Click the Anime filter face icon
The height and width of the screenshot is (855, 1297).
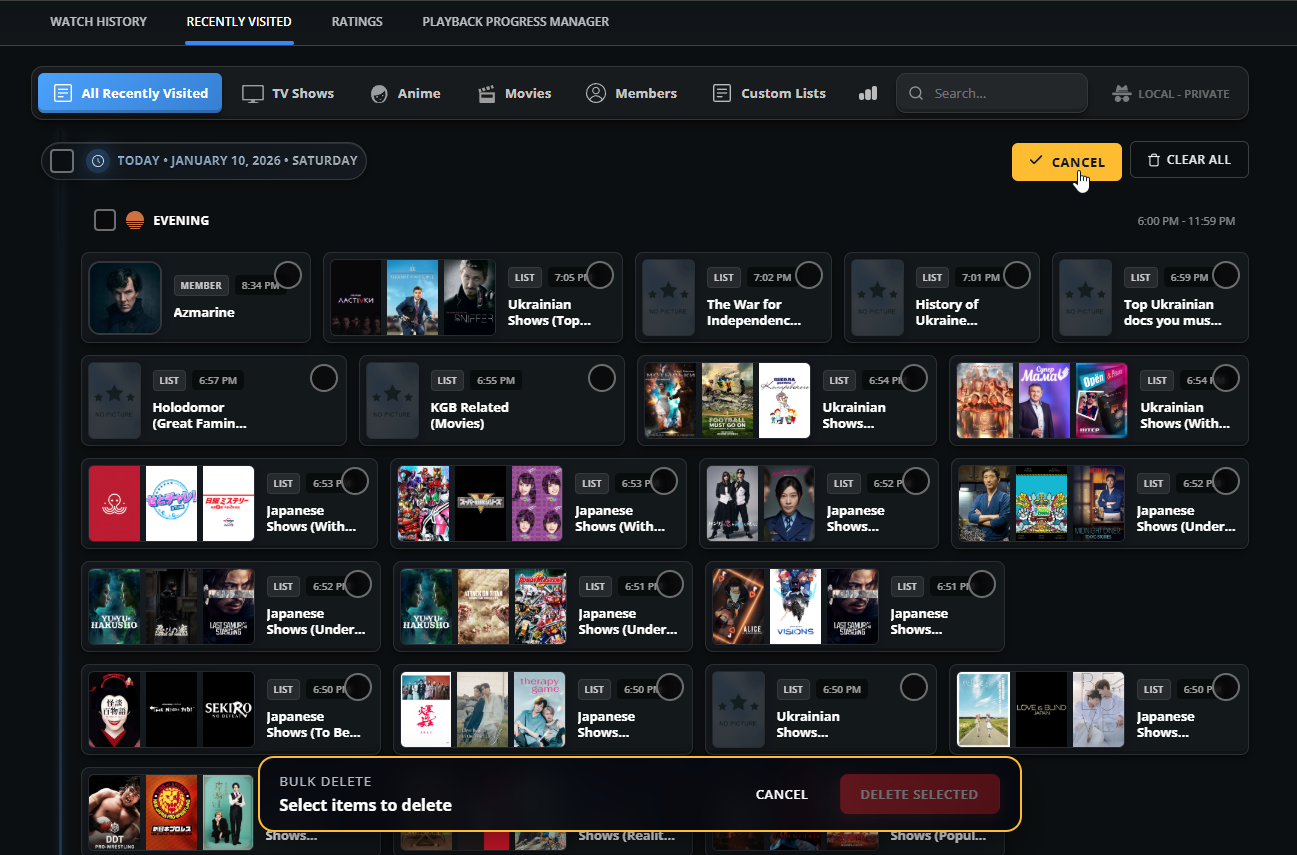tap(379, 93)
